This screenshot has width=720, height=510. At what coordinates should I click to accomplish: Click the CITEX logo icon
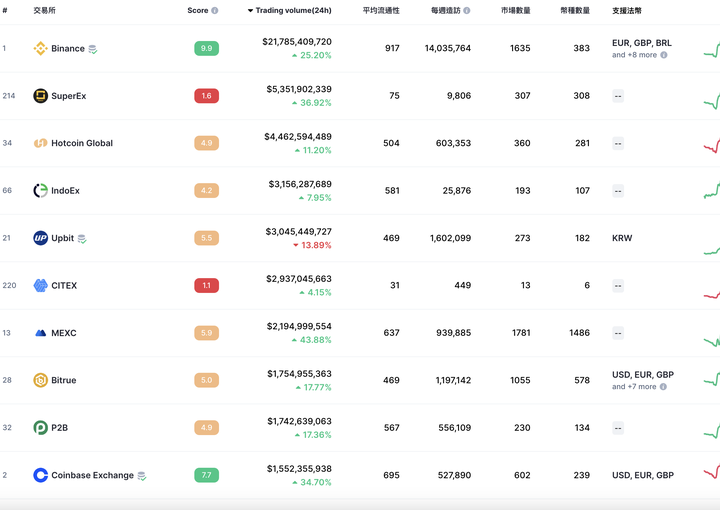coord(40,286)
